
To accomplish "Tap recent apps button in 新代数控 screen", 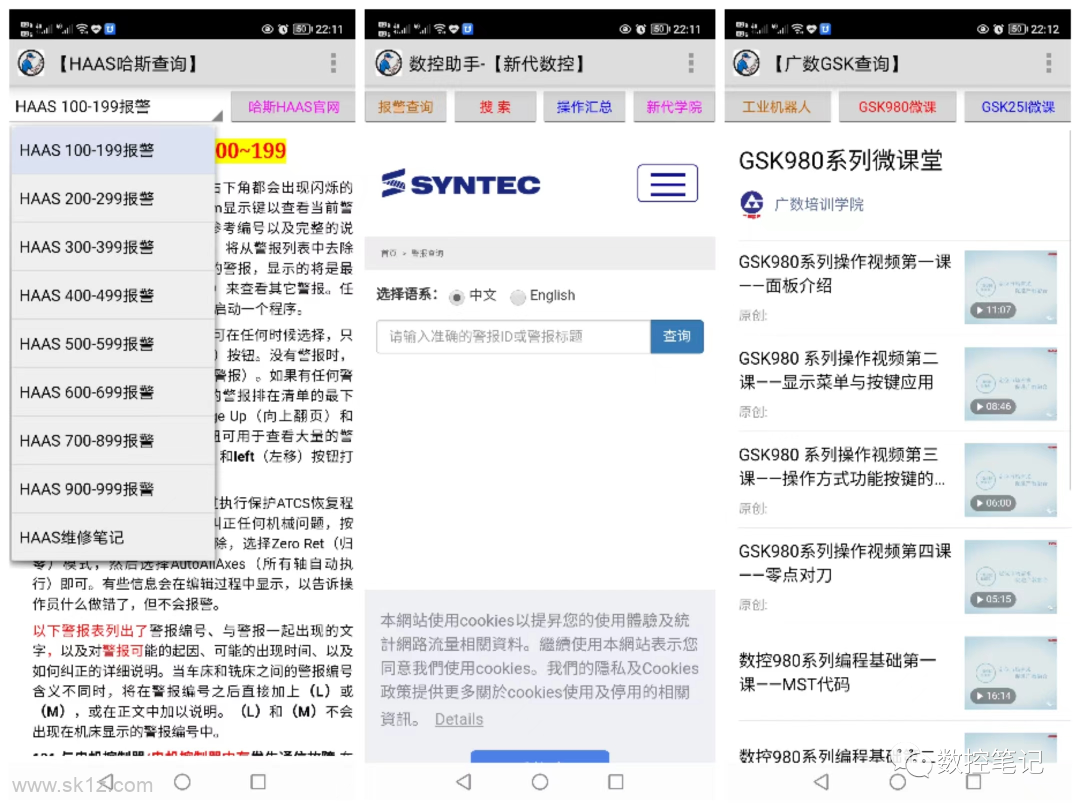I will [x=616, y=782].
